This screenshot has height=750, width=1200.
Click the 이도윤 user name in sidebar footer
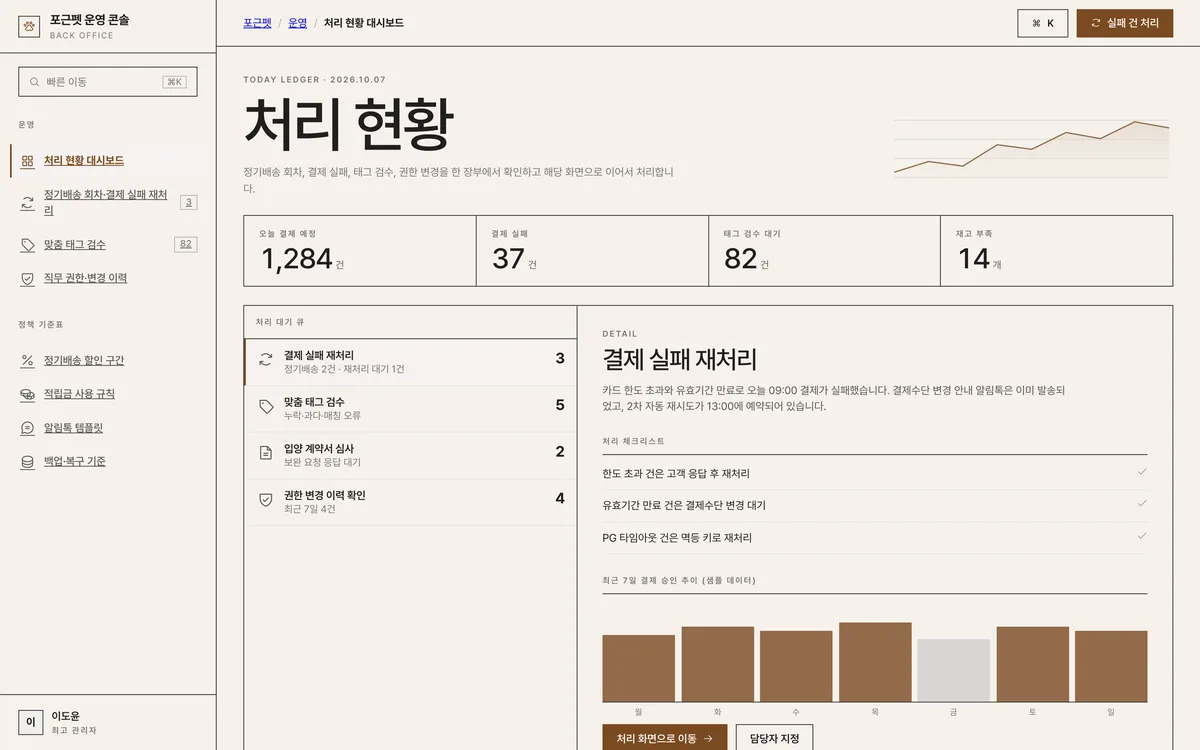66,716
